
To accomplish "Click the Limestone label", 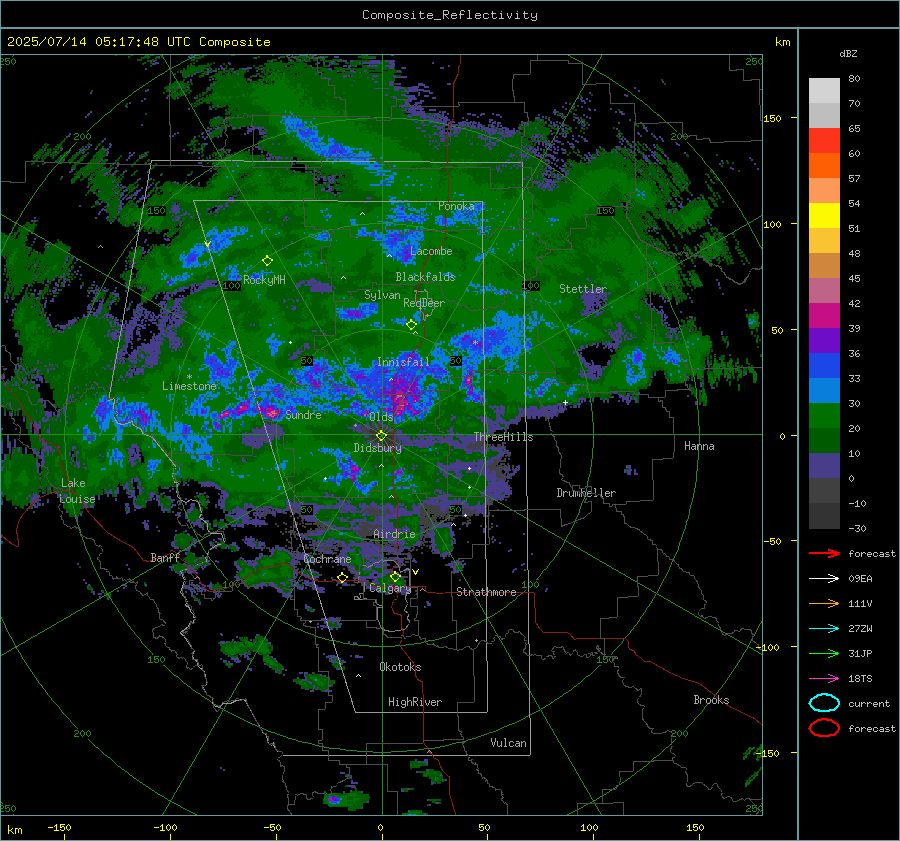I will click(189, 386).
